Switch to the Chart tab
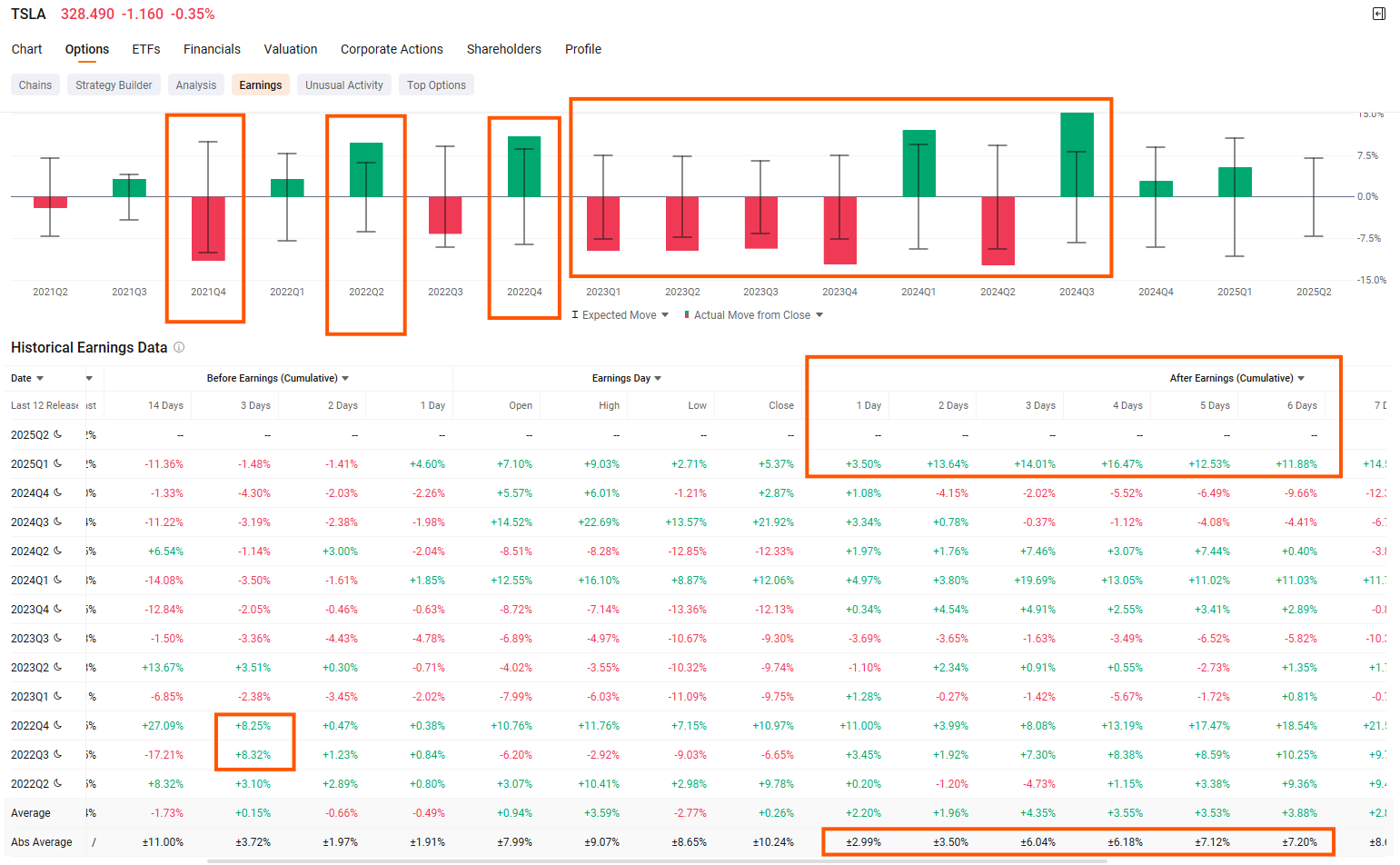Image resolution: width=1400 pixels, height=865 pixels. (x=26, y=49)
